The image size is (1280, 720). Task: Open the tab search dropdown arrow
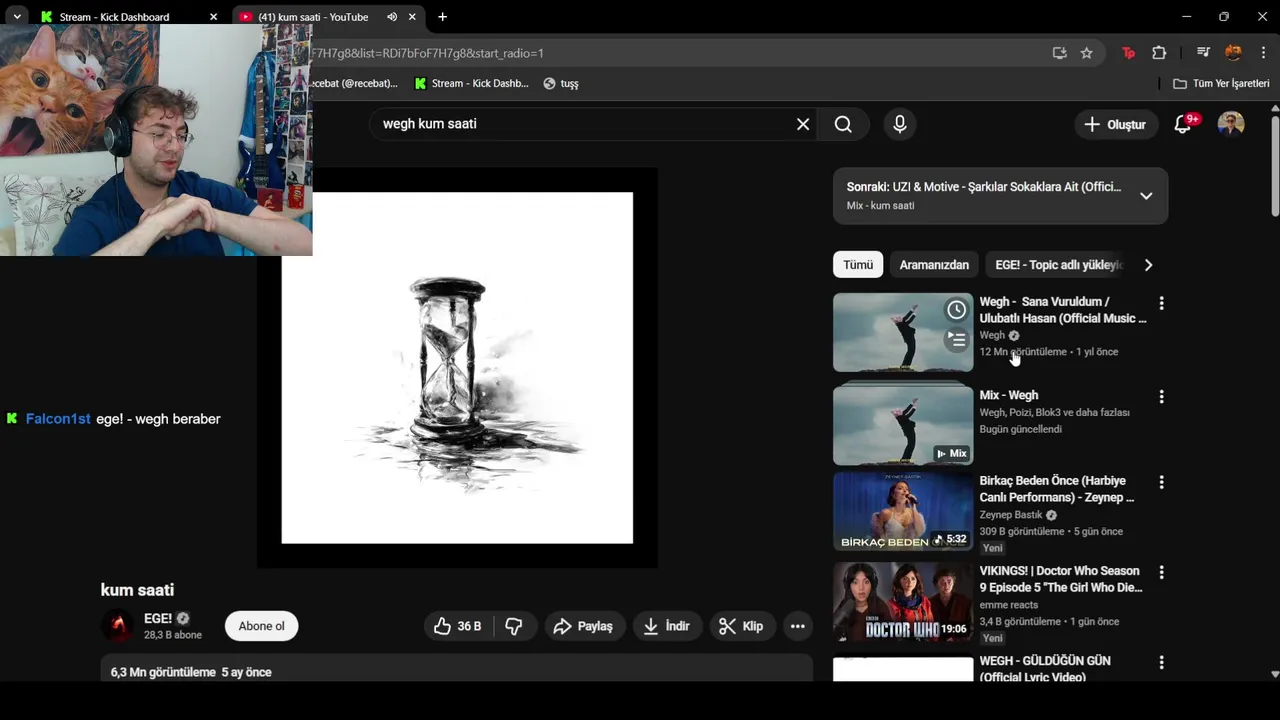pyautogui.click(x=17, y=17)
